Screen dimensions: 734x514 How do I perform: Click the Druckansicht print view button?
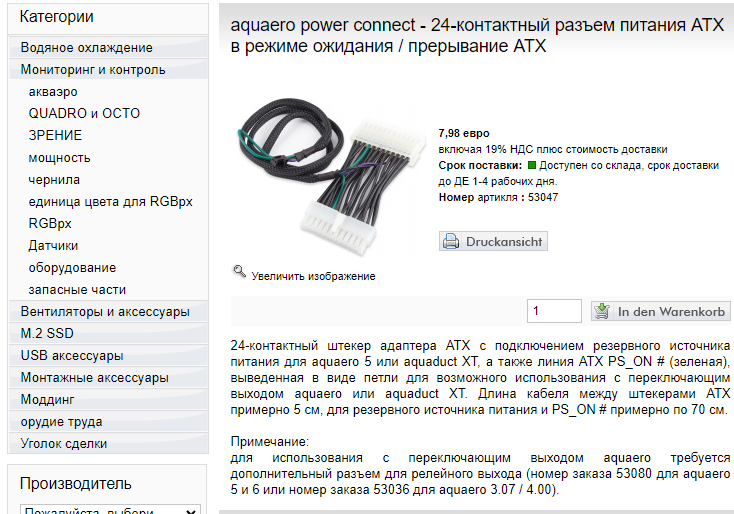click(493, 241)
